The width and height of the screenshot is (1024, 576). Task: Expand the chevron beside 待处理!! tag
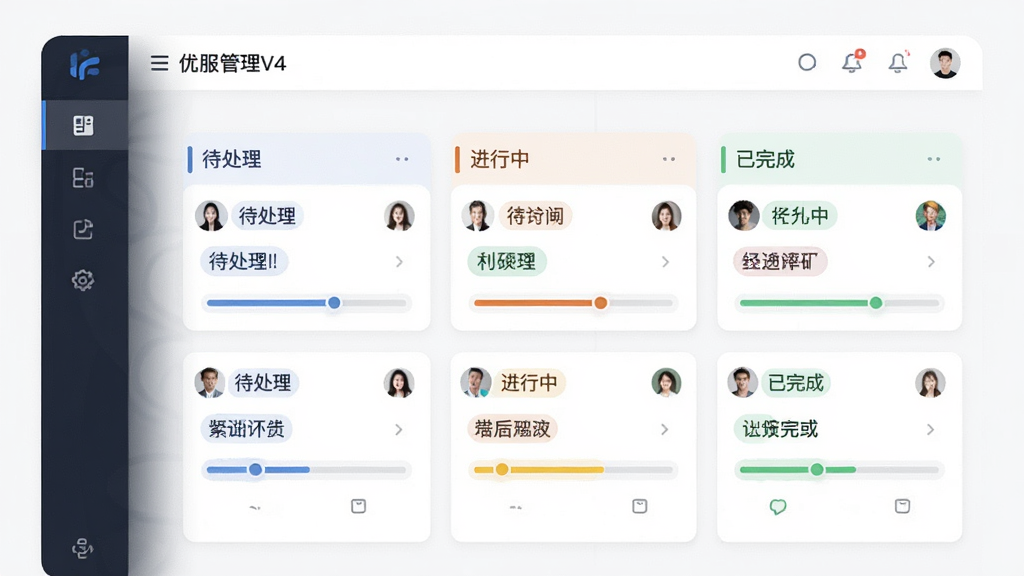click(x=399, y=262)
